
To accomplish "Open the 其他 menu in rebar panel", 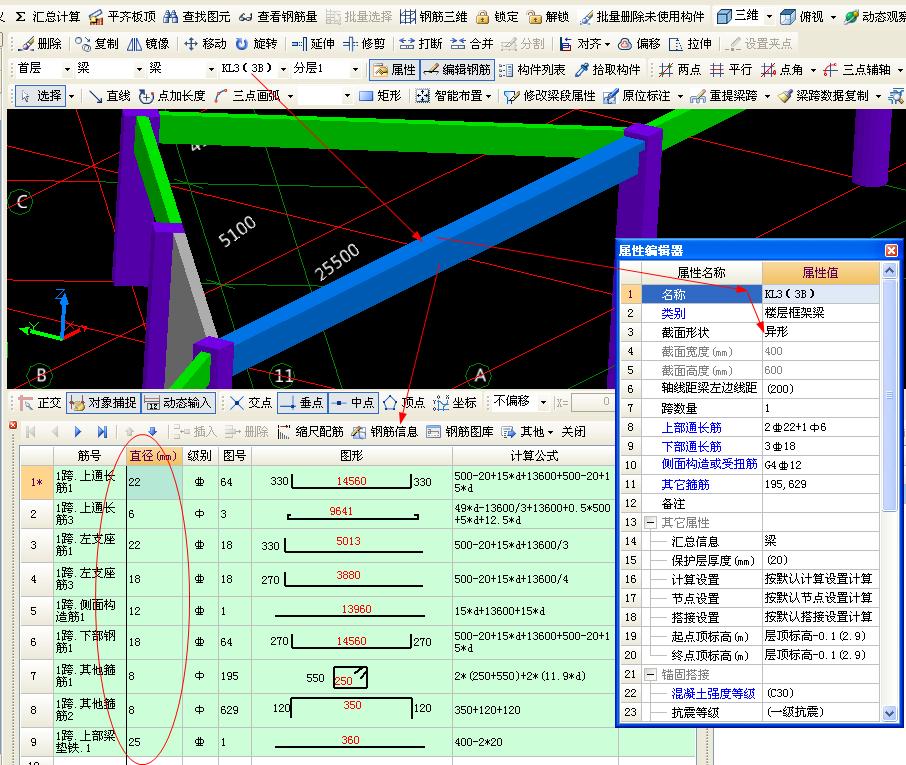I will (x=527, y=432).
